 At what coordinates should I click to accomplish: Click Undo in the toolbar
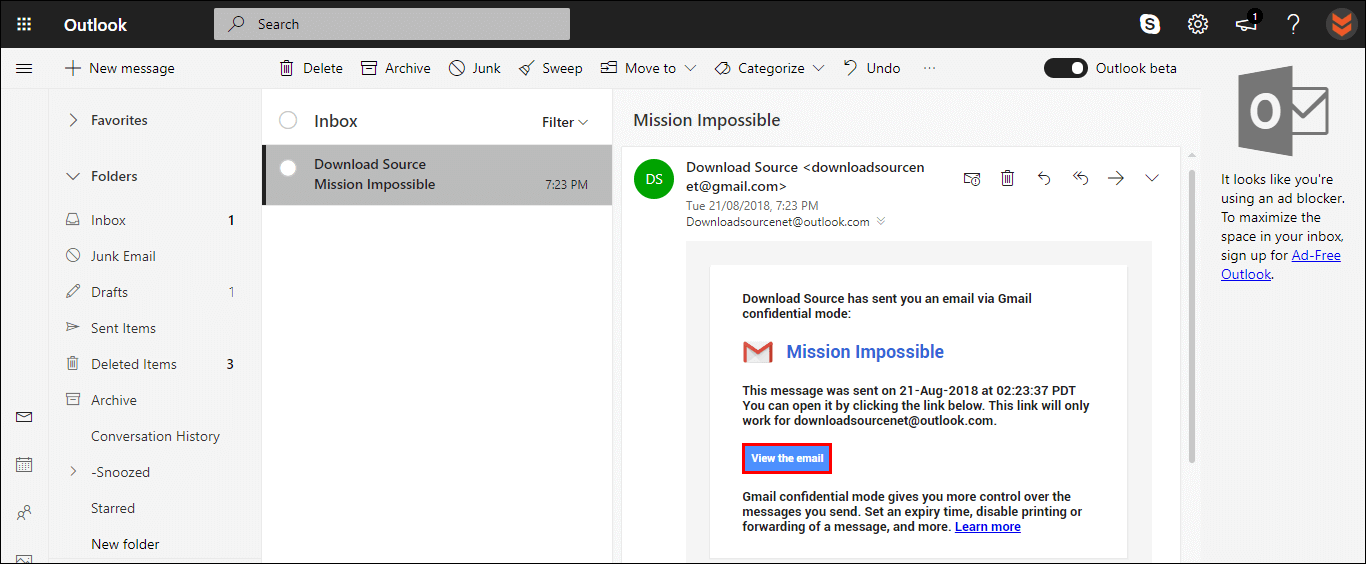coord(872,68)
